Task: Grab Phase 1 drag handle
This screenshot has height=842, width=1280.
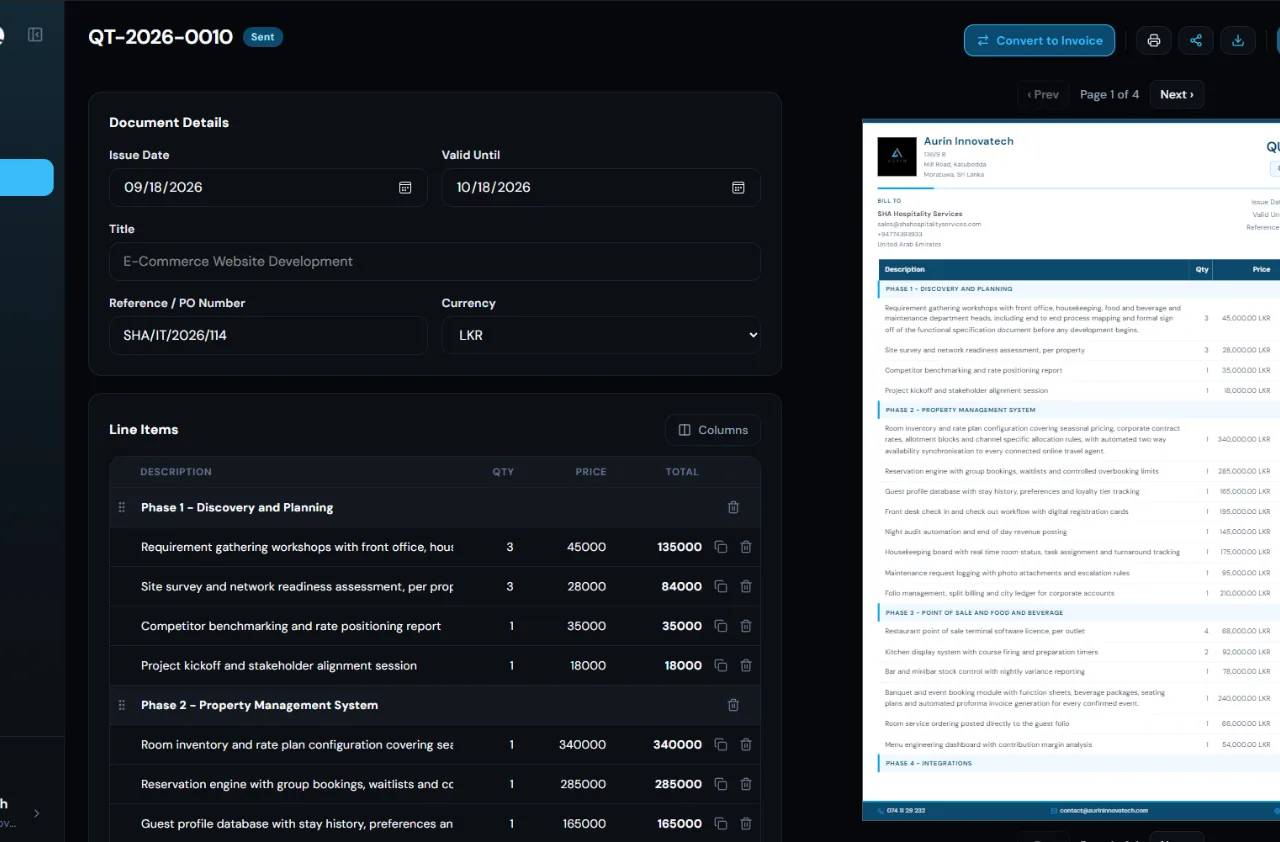Action: click(x=122, y=507)
